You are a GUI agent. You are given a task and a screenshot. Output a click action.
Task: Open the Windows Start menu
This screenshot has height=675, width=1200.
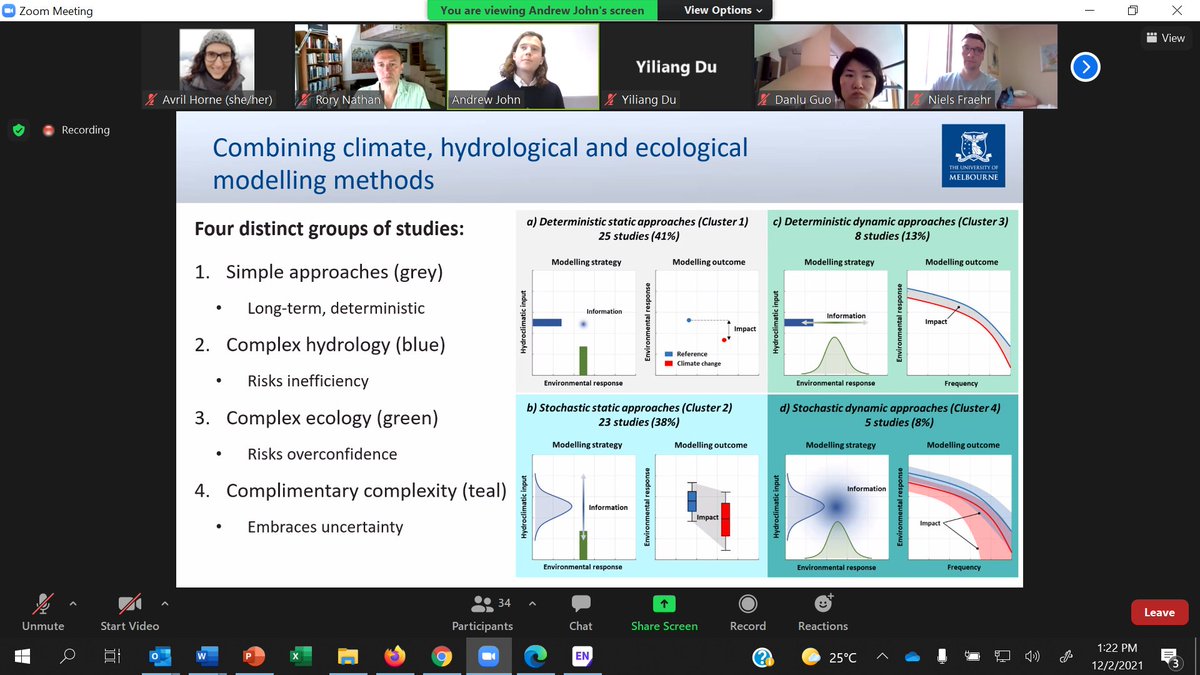tap(20, 656)
